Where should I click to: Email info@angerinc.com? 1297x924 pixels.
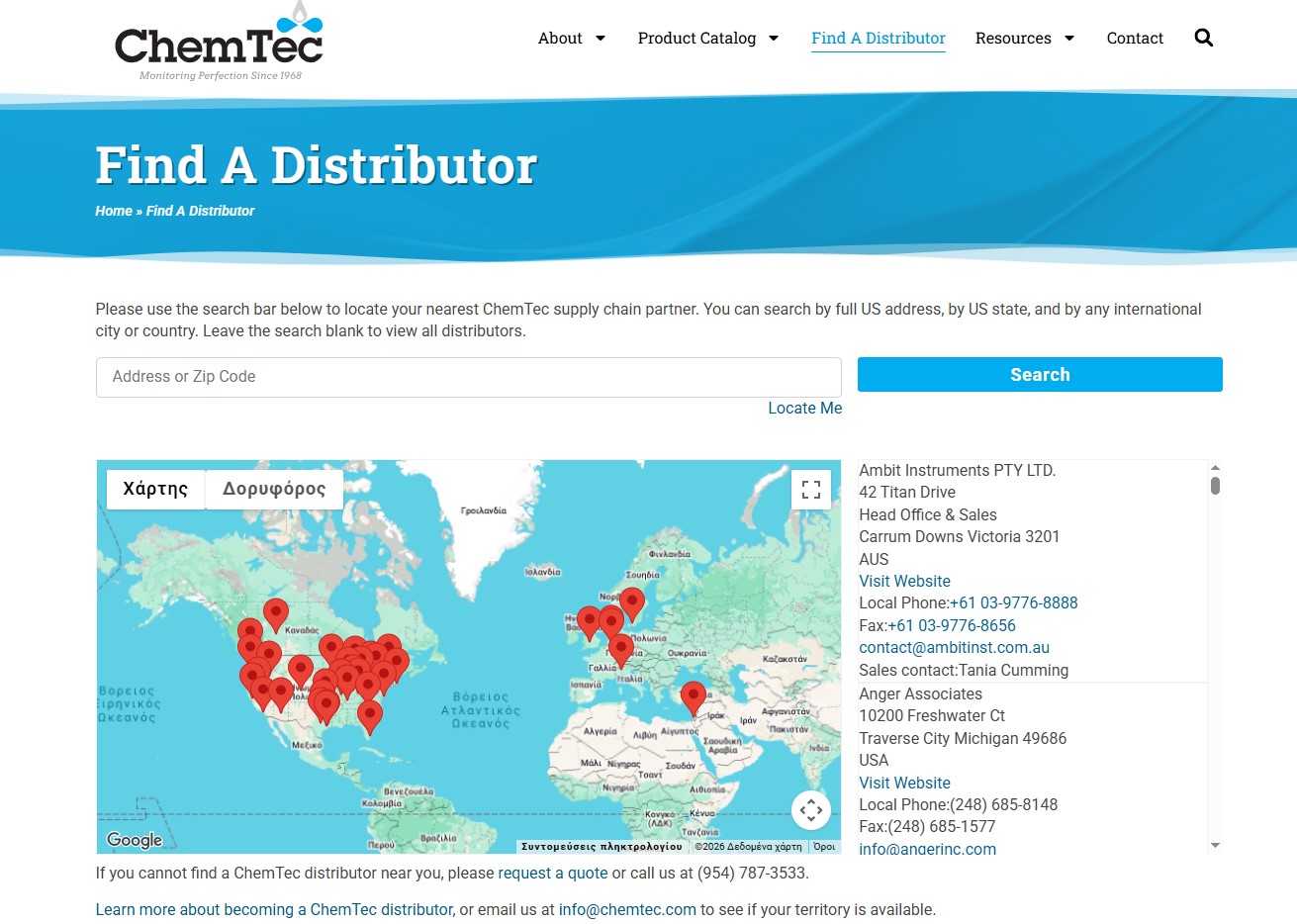927,849
